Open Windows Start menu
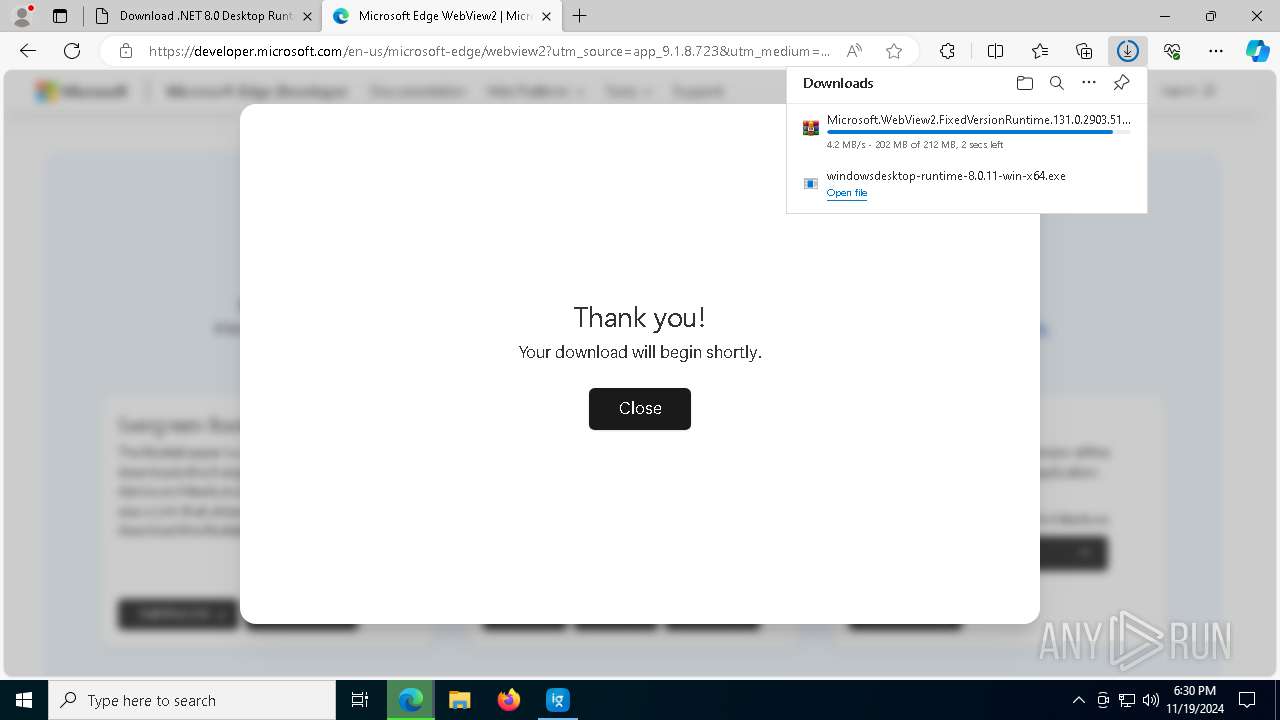This screenshot has width=1280, height=720. click(24, 700)
